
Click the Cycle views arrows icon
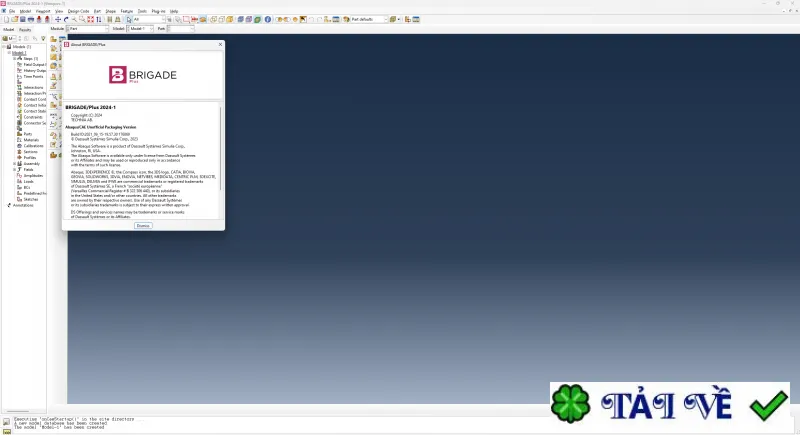click(98, 19)
